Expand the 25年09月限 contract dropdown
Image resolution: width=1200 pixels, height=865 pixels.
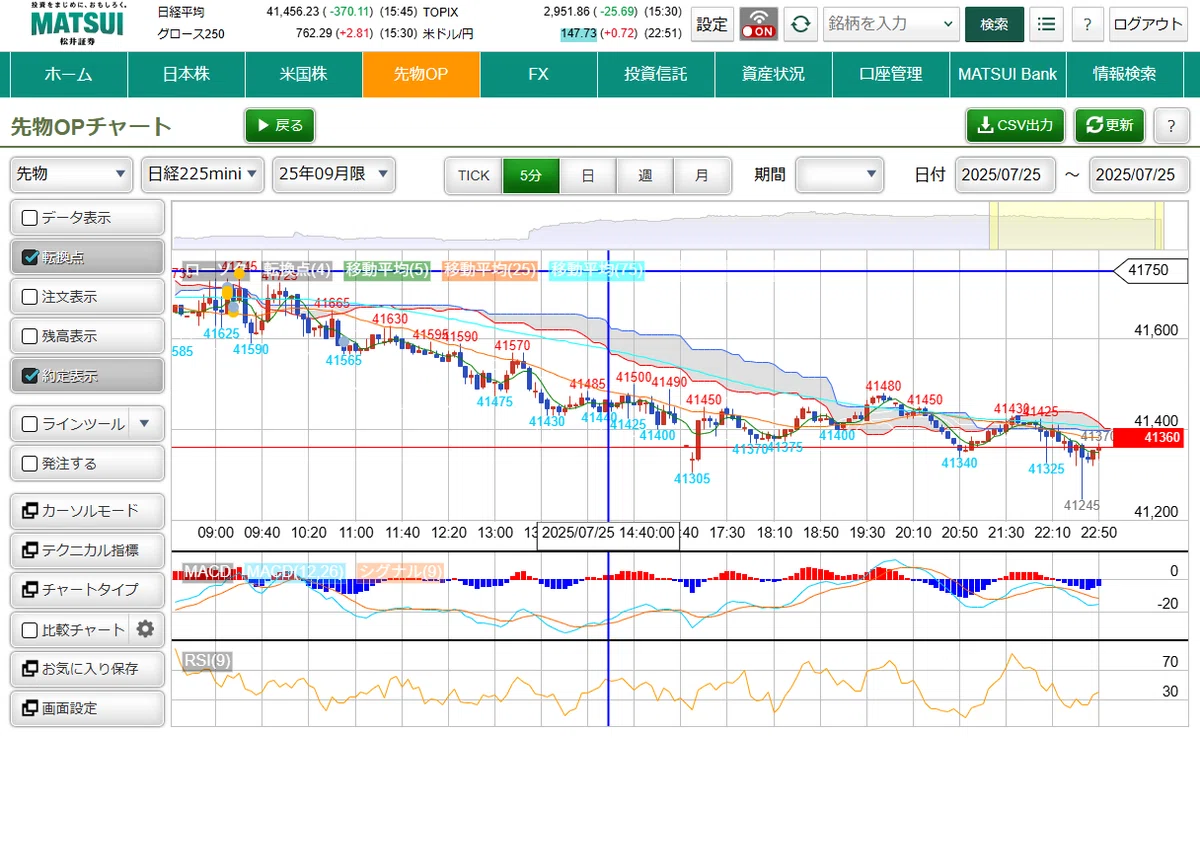click(334, 174)
